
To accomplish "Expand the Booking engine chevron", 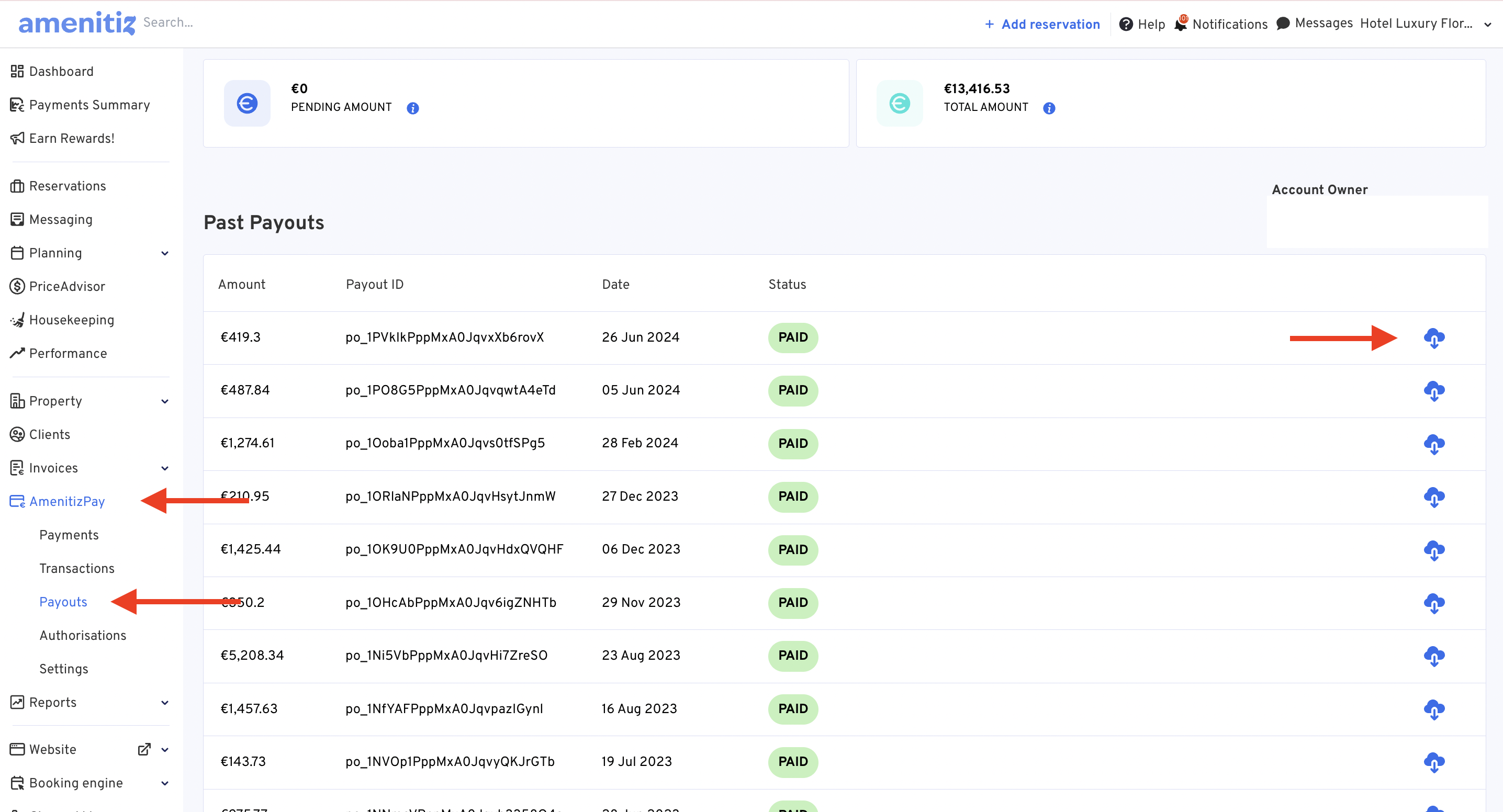I will point(164,783).
